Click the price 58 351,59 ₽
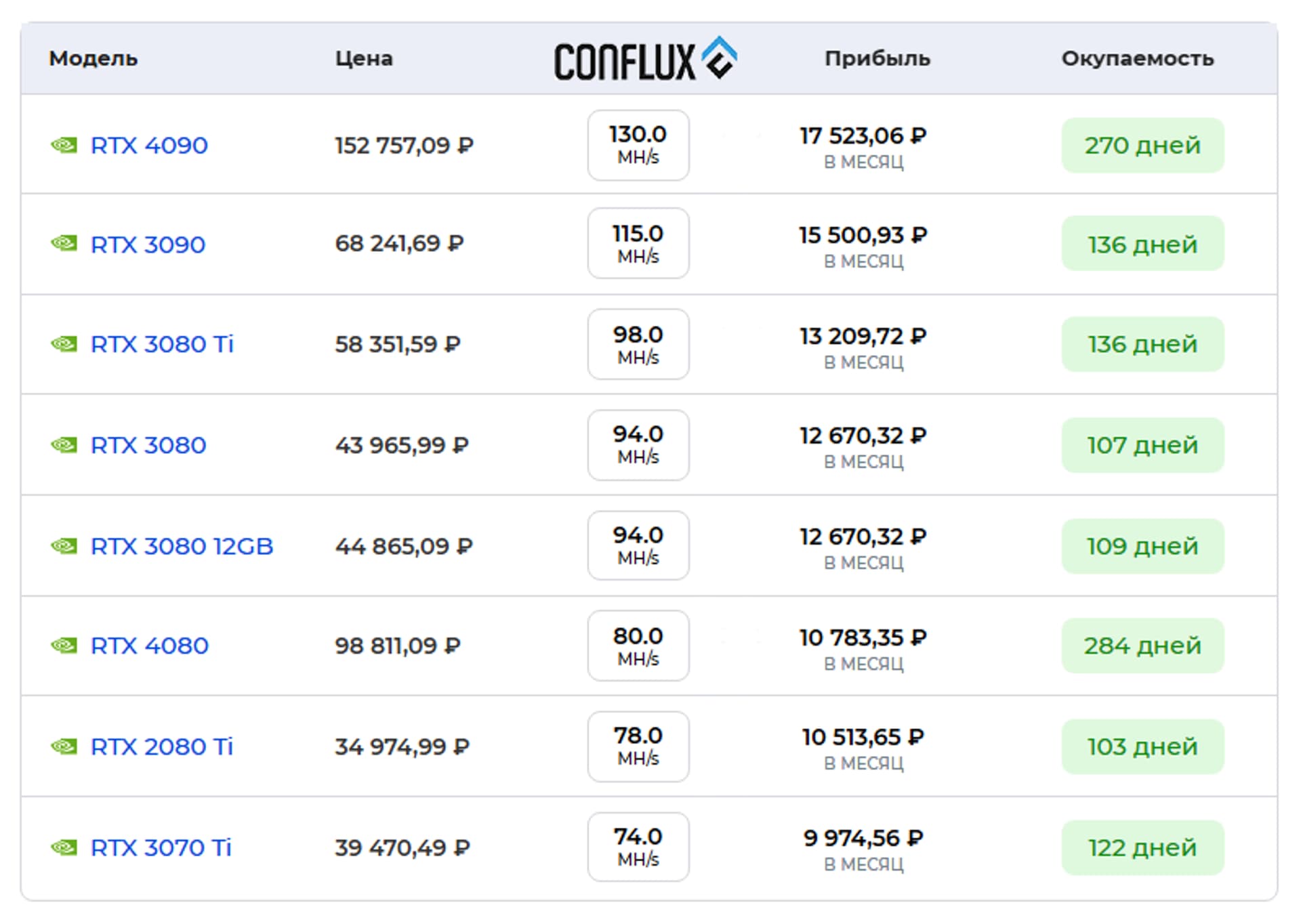 point(398,344)
